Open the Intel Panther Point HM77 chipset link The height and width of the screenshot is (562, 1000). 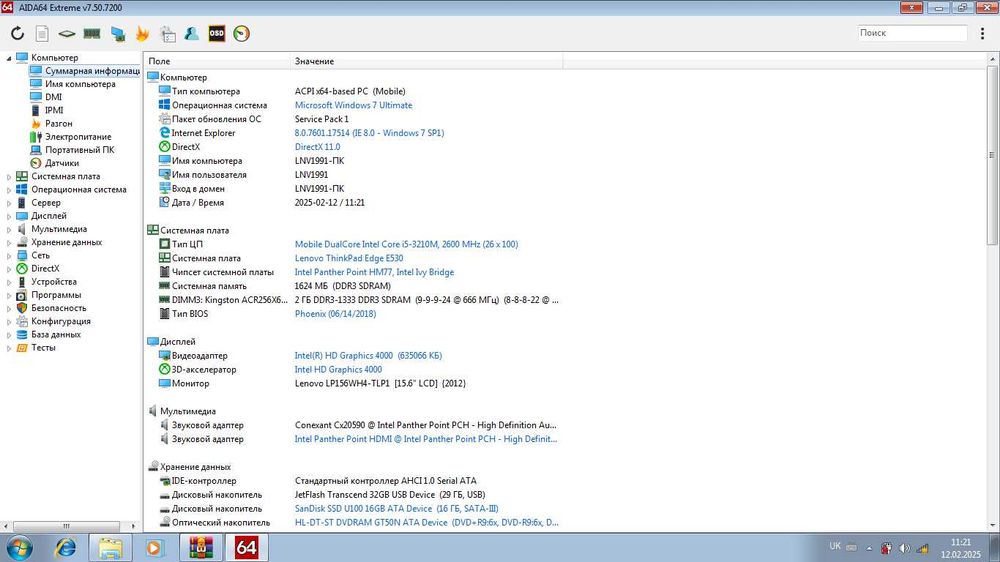pyautogui.click(x=374, y=272)
